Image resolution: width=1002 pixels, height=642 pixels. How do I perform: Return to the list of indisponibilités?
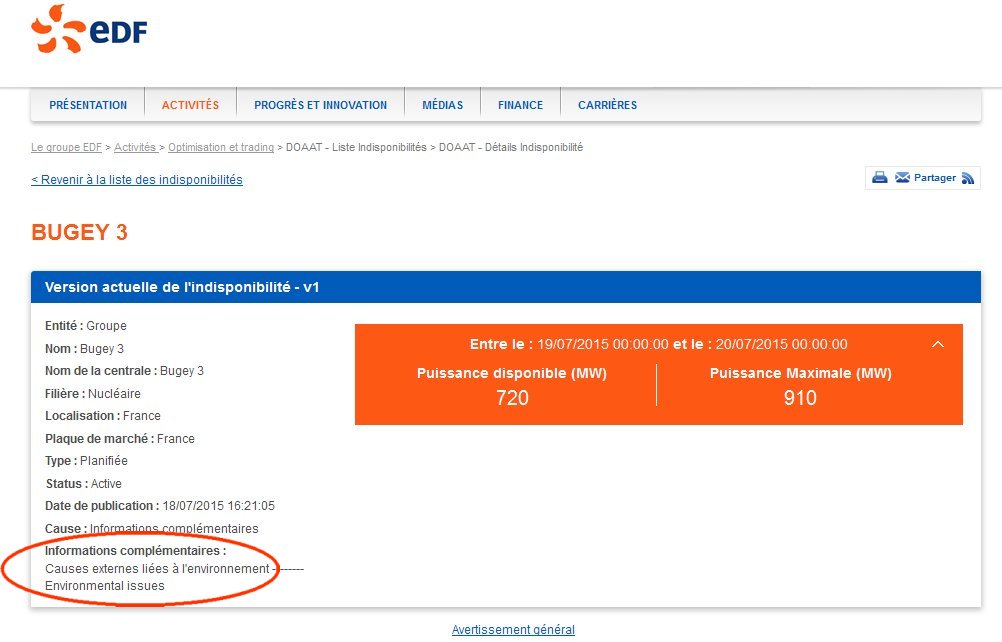pos(137,180)
